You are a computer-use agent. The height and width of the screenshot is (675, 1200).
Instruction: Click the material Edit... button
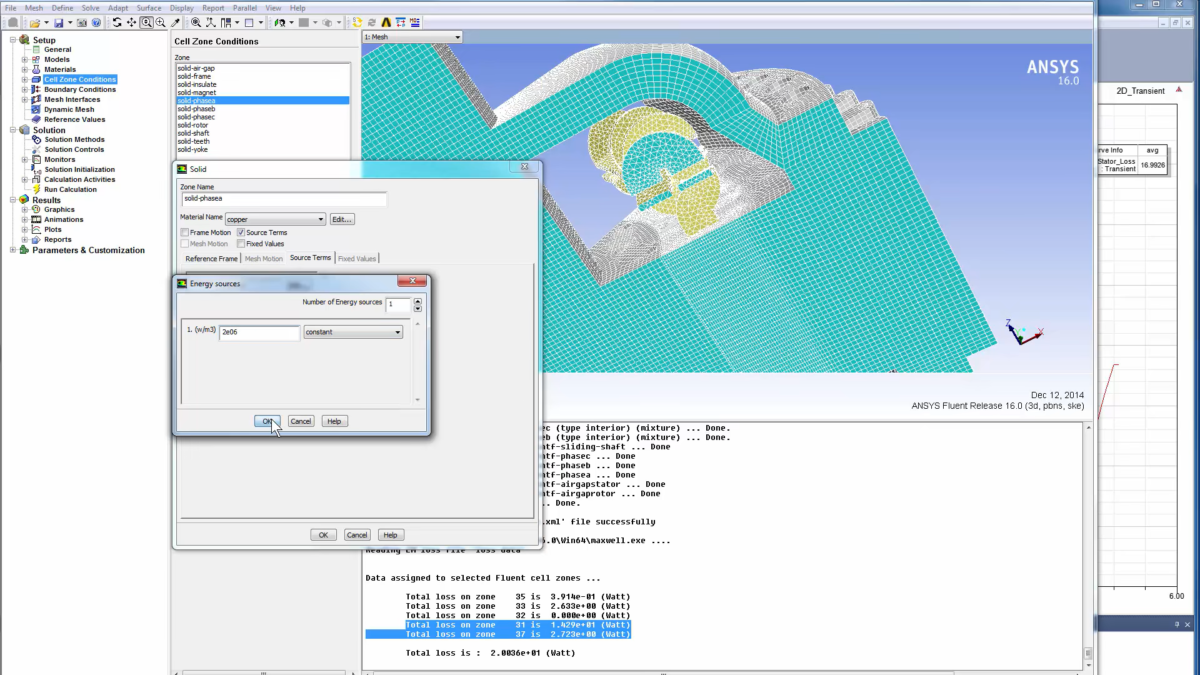342,219
